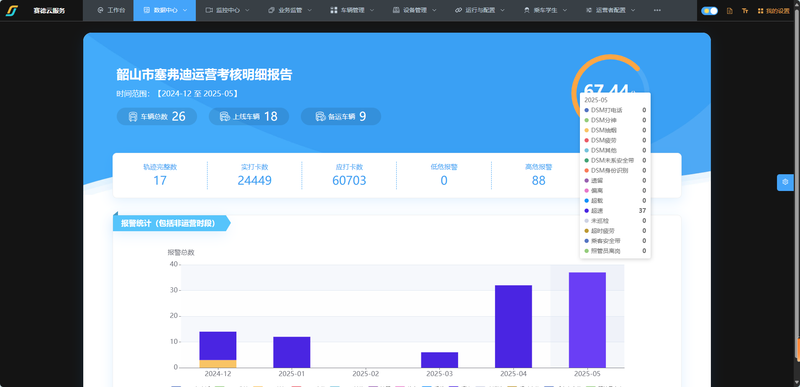Click the 超速 row in the tooltip
The height and width of the screenshot is (387, 800).
click(x=615, y=211)
